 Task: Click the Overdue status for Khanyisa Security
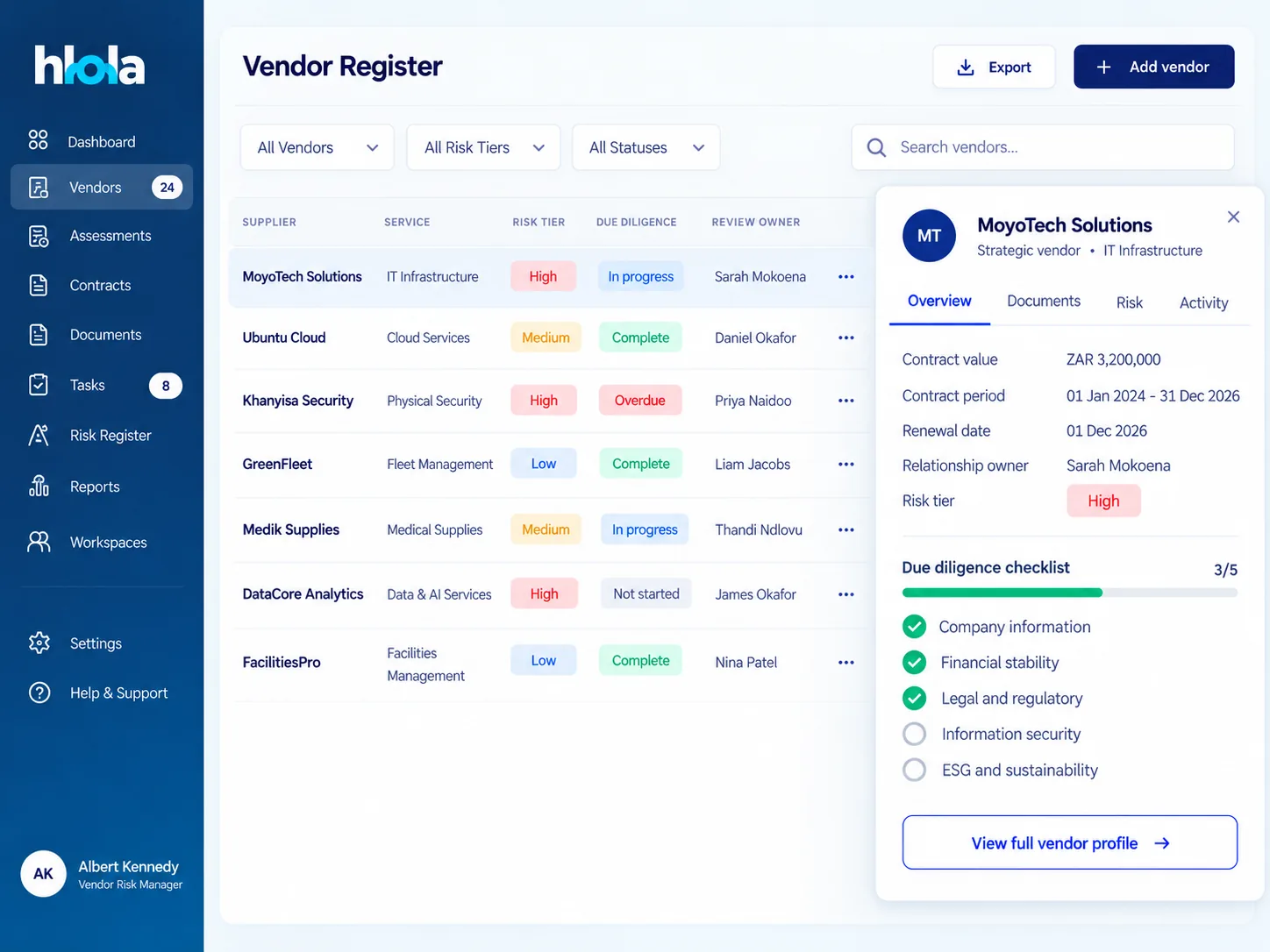coord(640,401)
